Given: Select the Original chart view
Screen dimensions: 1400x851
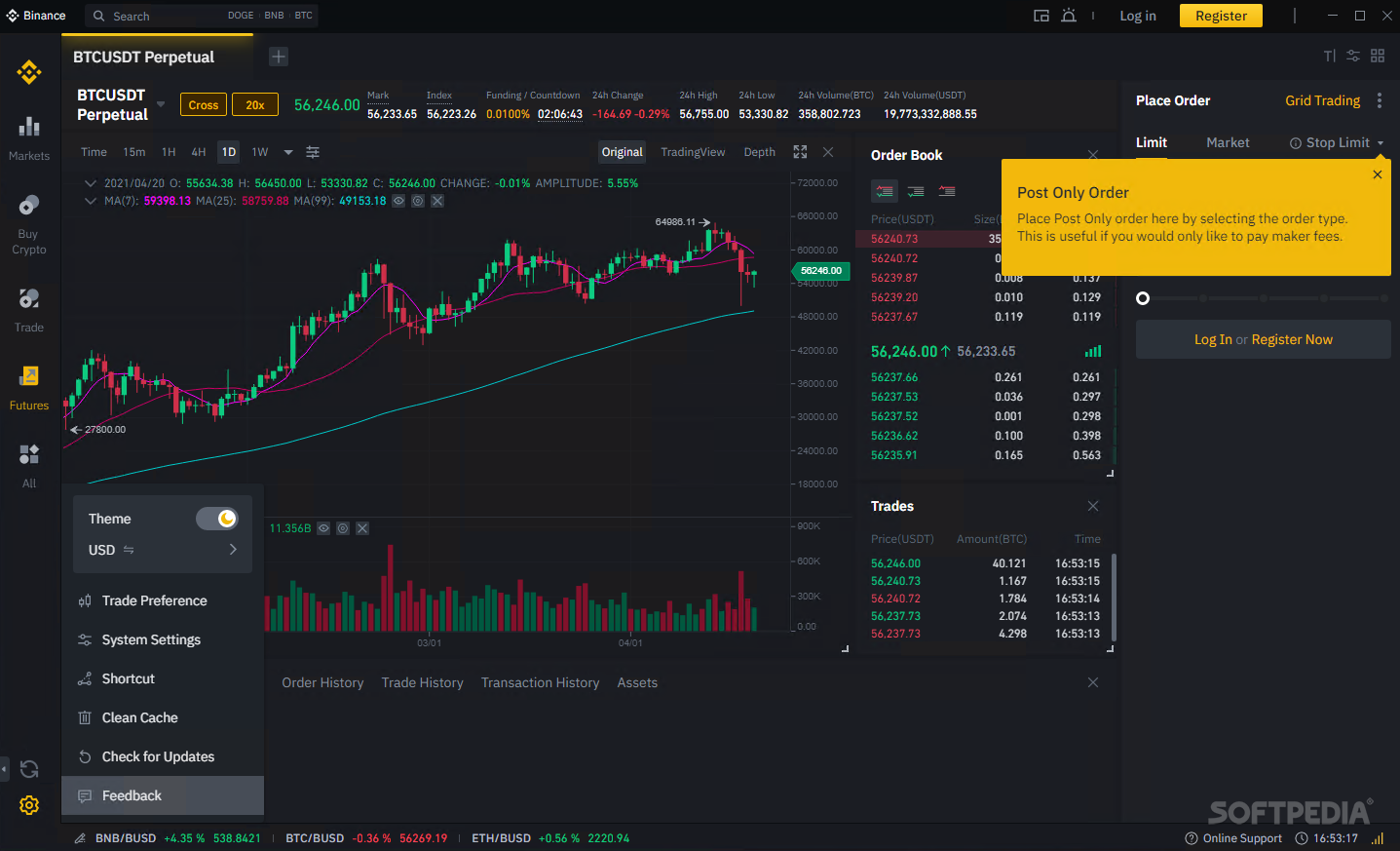Looking at the screenshot, I should pos(623,152).
